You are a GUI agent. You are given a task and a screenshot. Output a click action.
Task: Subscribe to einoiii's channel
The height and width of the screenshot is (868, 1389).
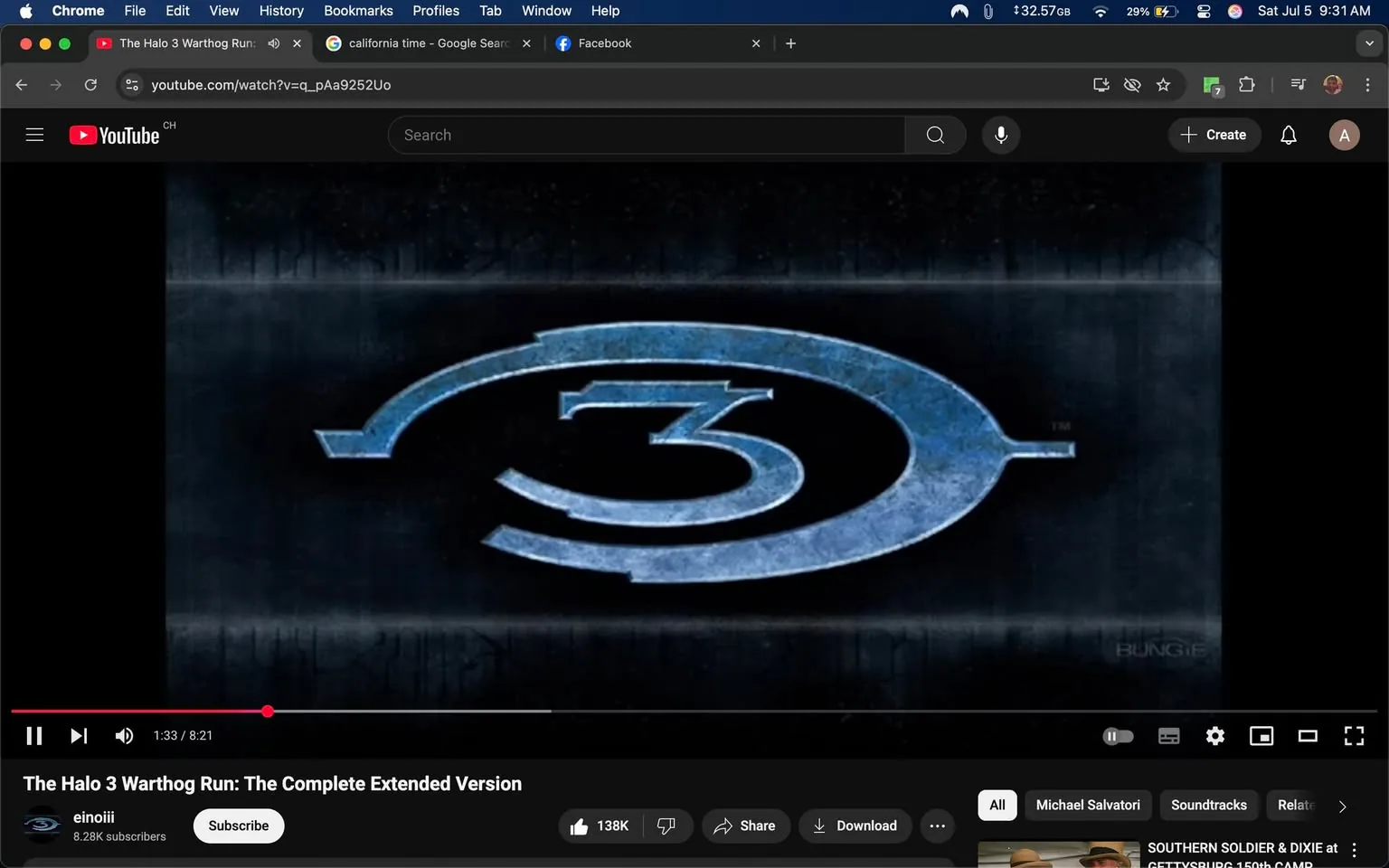coord(238,826)
